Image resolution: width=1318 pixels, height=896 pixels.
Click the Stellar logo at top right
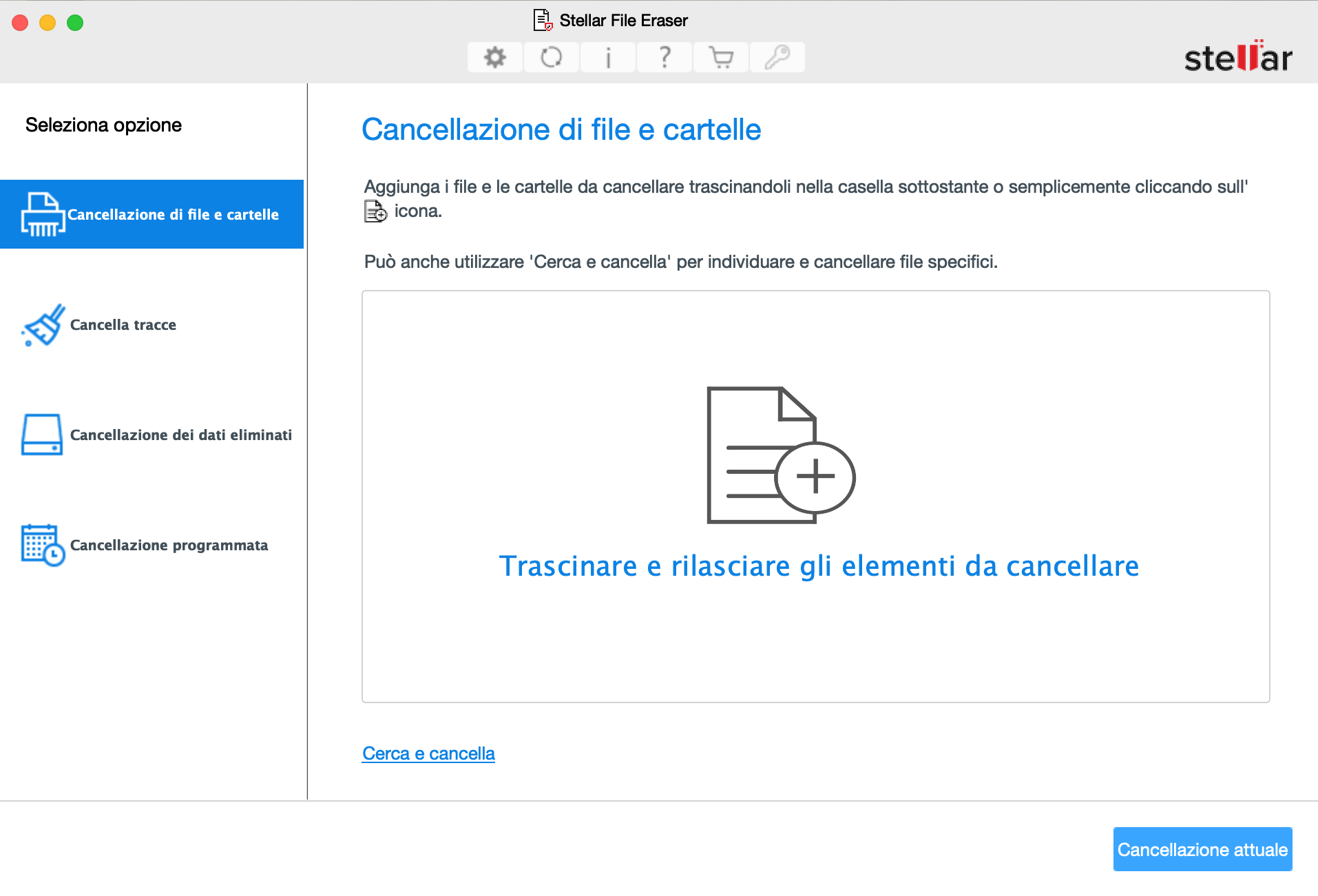[x=1237, y=56]
